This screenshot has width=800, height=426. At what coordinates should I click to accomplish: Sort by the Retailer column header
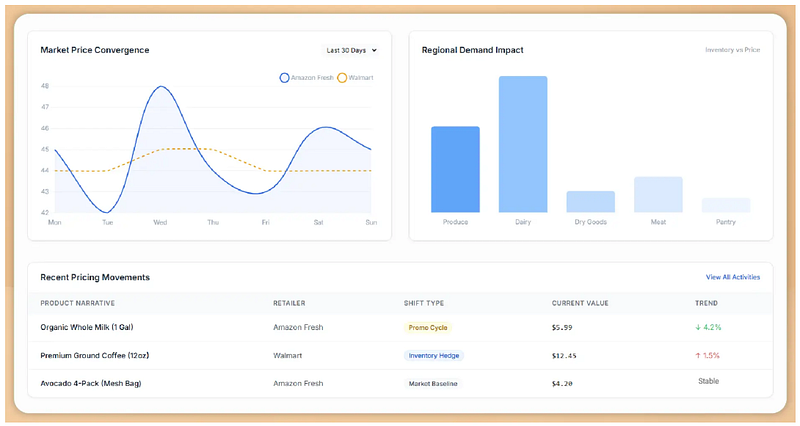point(289,303)
